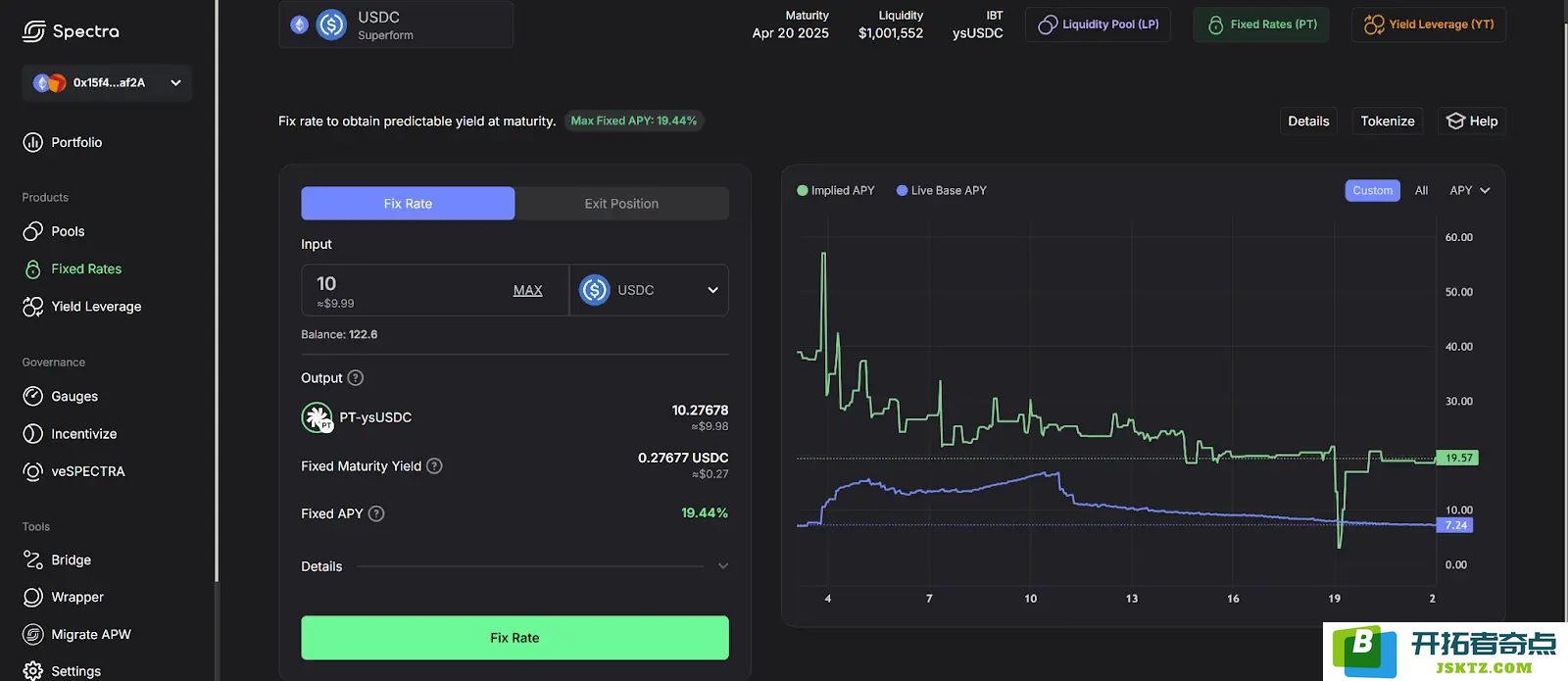Open the APY chart metric dropdown
1568x681 pixels.
click(x=1470, y=190)
